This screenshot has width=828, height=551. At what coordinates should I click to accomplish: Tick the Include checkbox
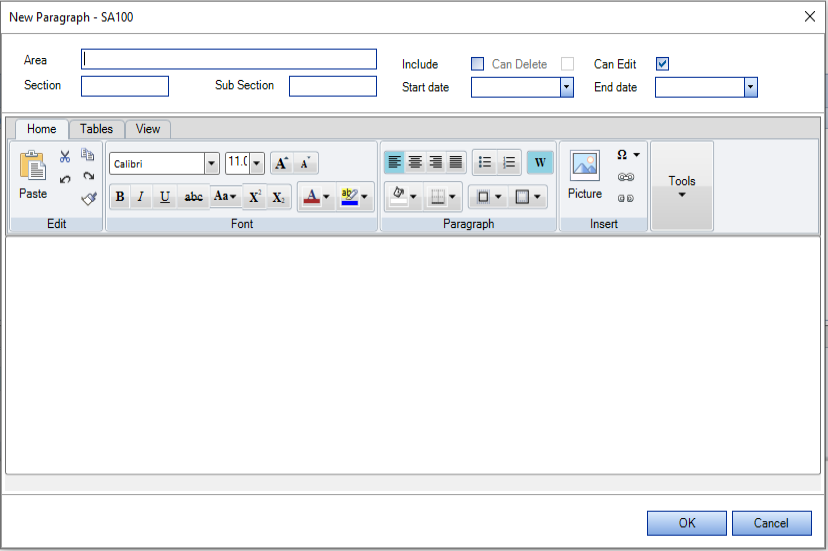(477, 64)
